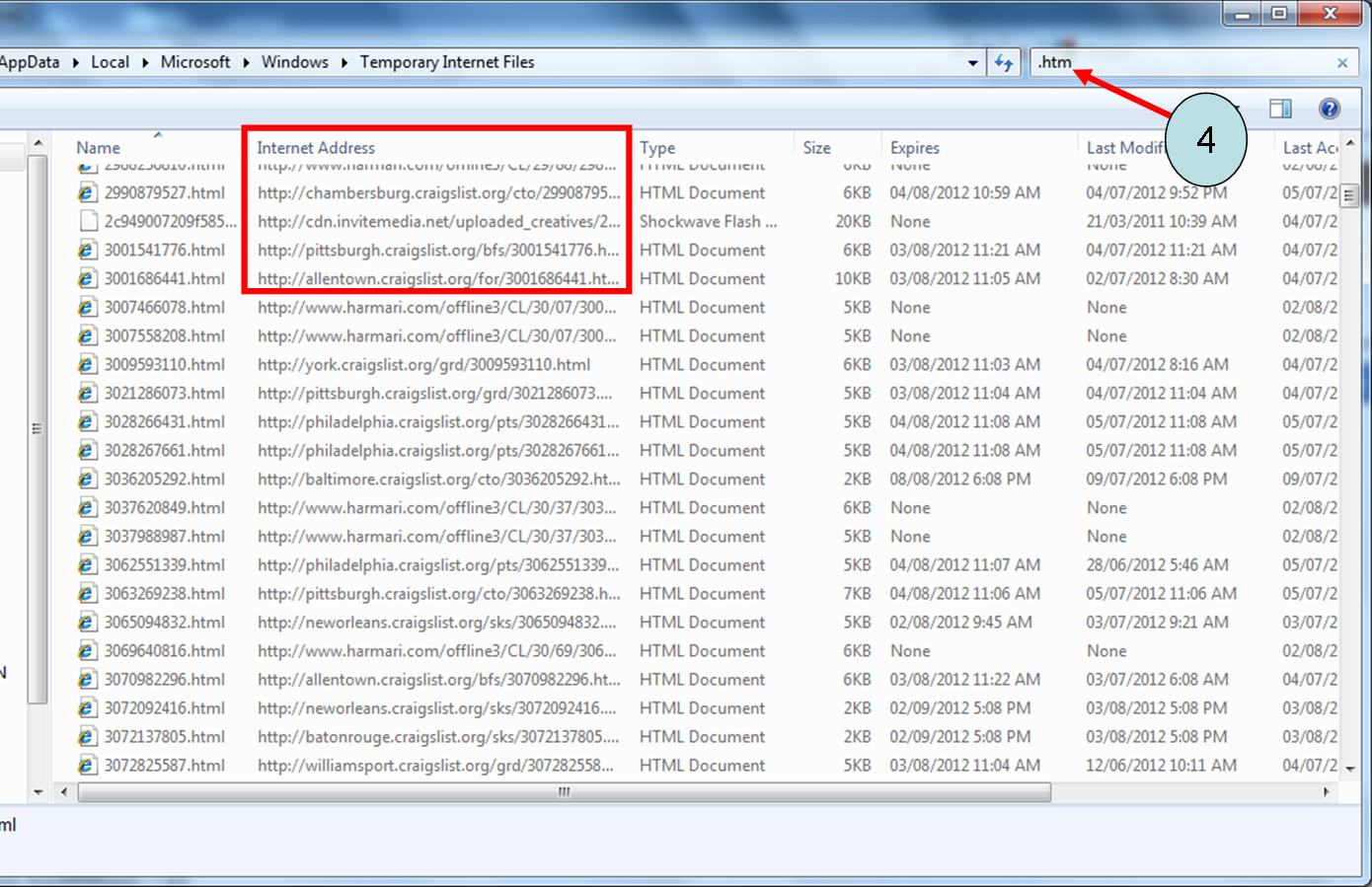Go to AppData breadcrumb folder
The image size is (1372, 887).
coord(30,62)
